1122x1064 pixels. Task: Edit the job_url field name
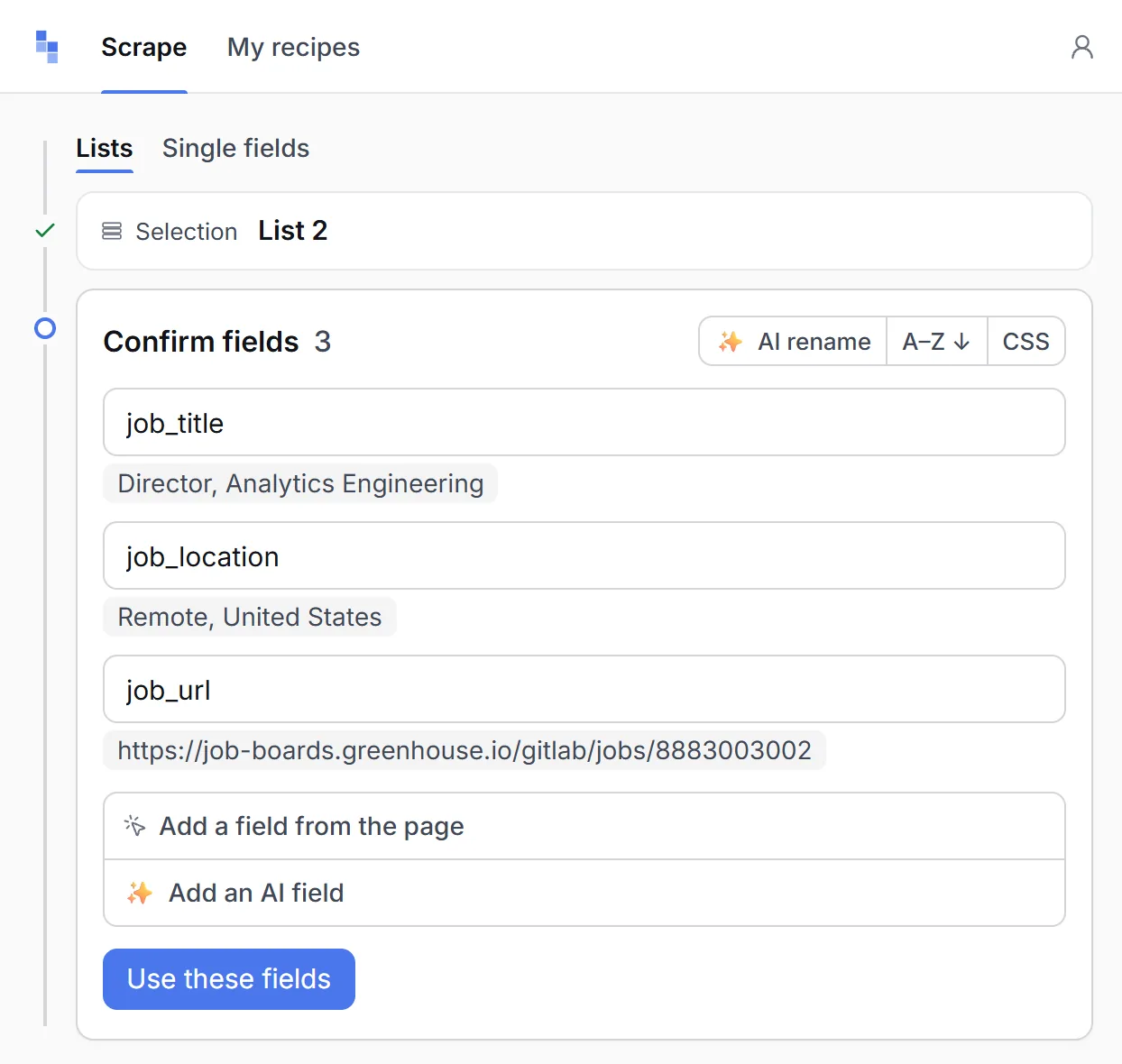pyautogui.click(x=584, y=689)
